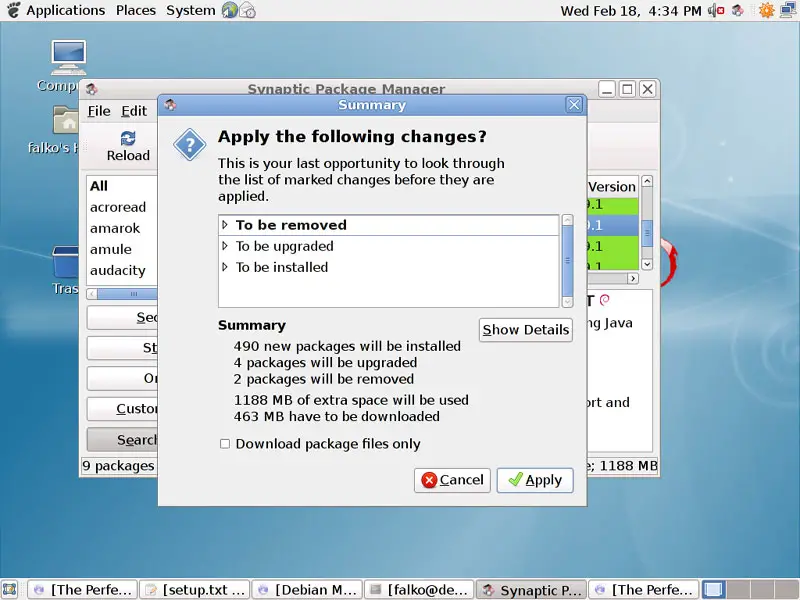Enable Download package files only checkbox
This screenshot has width=800, height=600.
point(224,444)
